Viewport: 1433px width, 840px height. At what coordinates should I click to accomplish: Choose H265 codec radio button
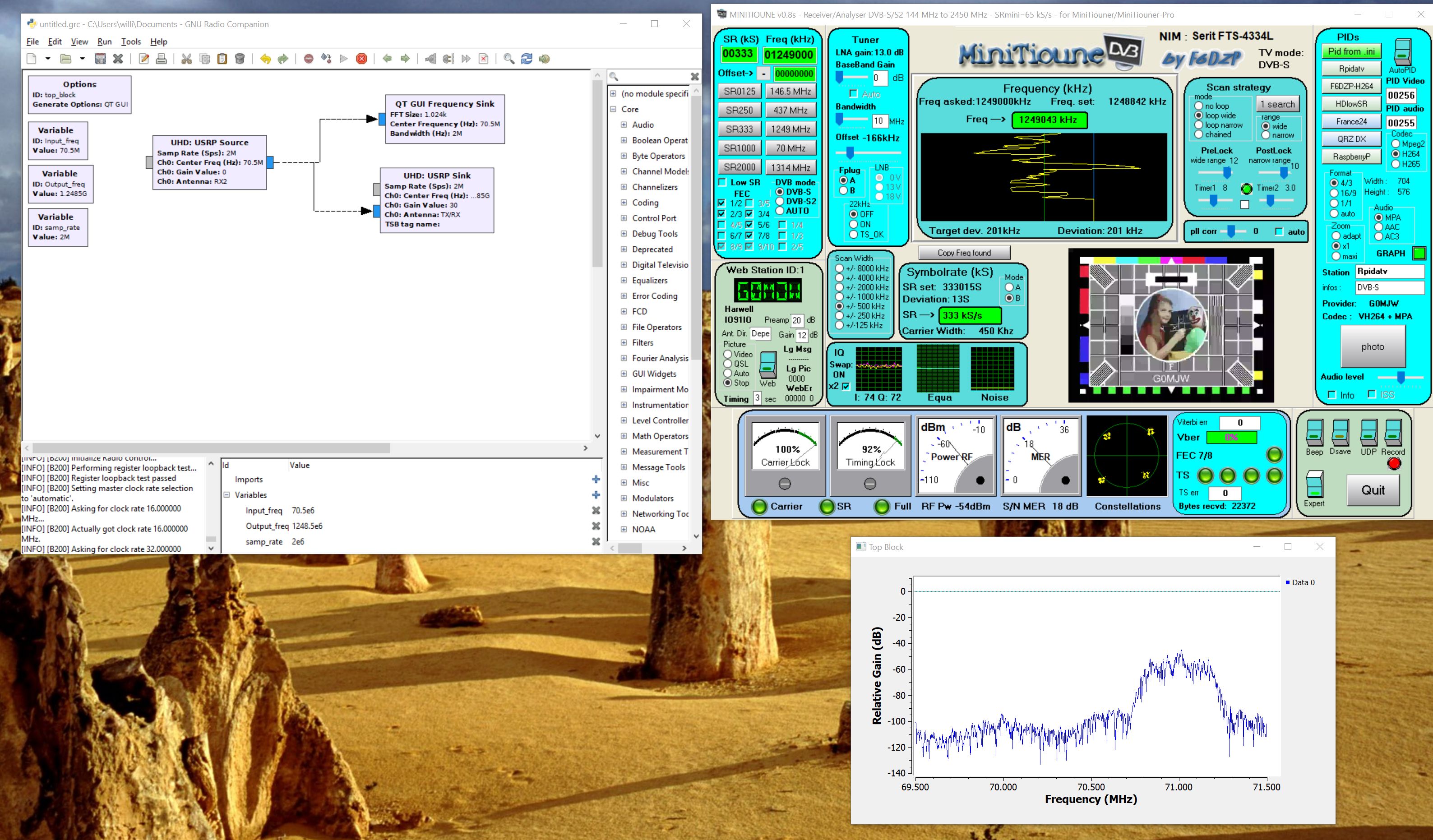pyautogui.click(x=1396, y=164)
